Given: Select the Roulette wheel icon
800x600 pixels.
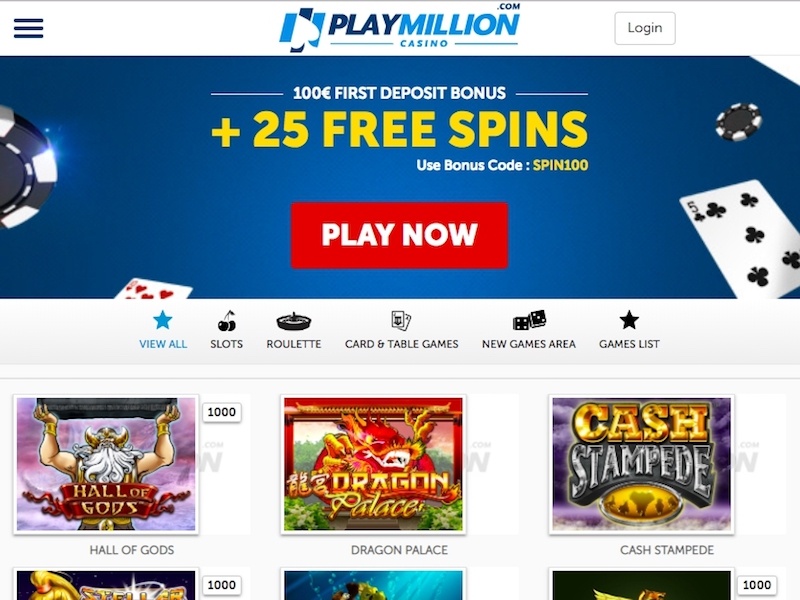Looking at the screenshot, I should click(x=294, y=321).
